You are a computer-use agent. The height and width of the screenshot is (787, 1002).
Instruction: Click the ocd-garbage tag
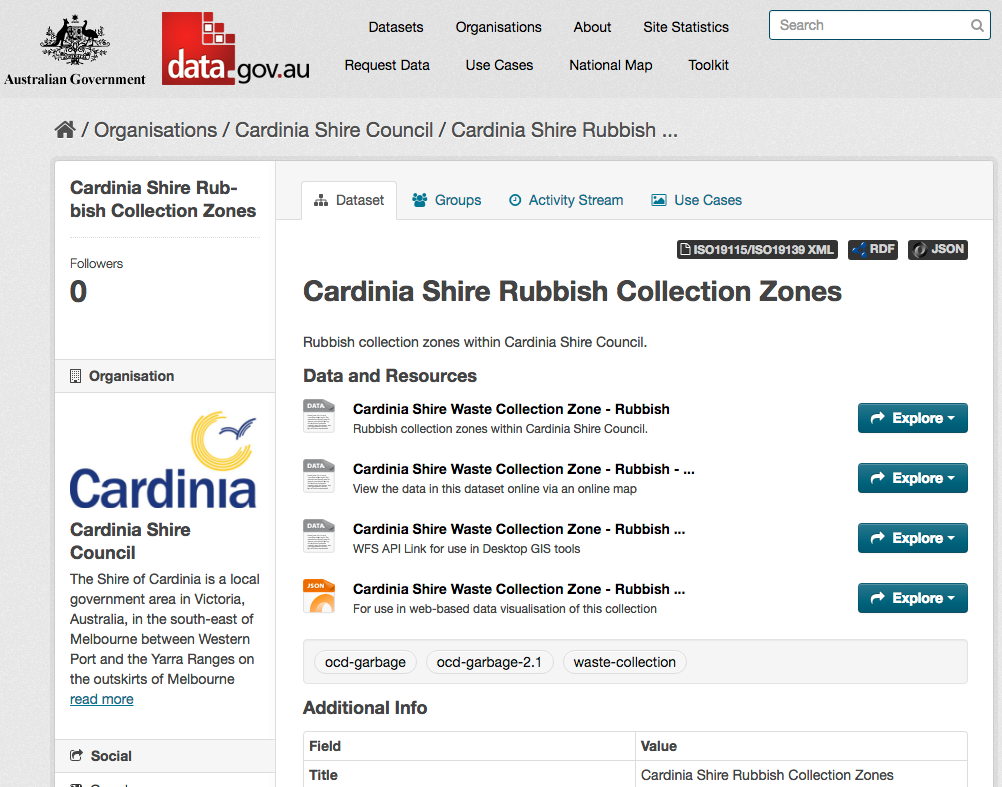coord(365,662)
